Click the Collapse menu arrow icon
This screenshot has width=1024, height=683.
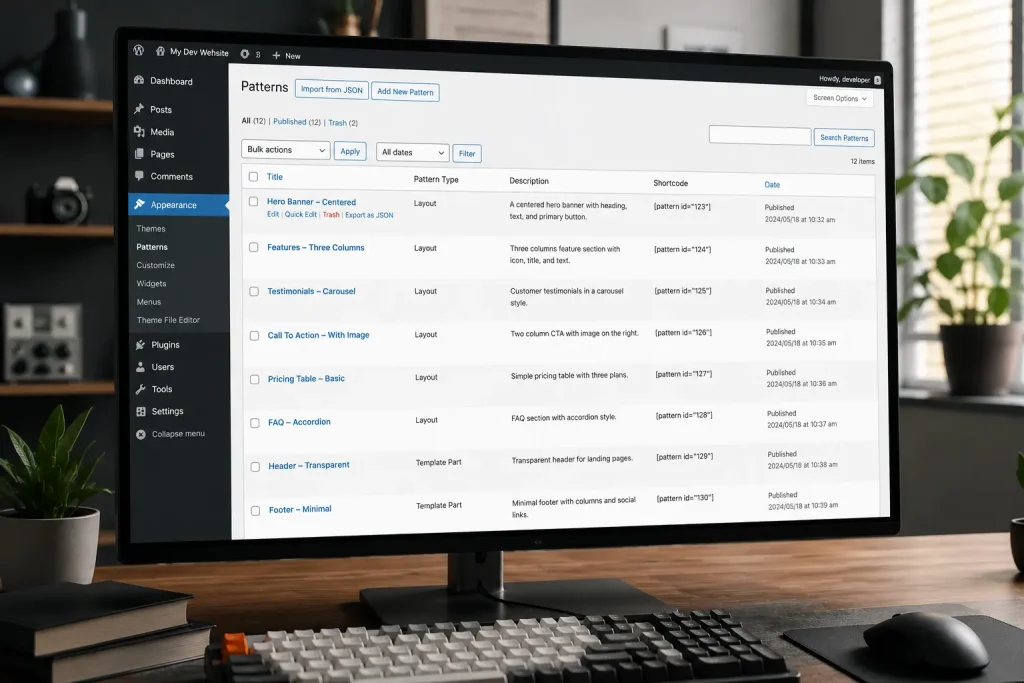point(141,434)
